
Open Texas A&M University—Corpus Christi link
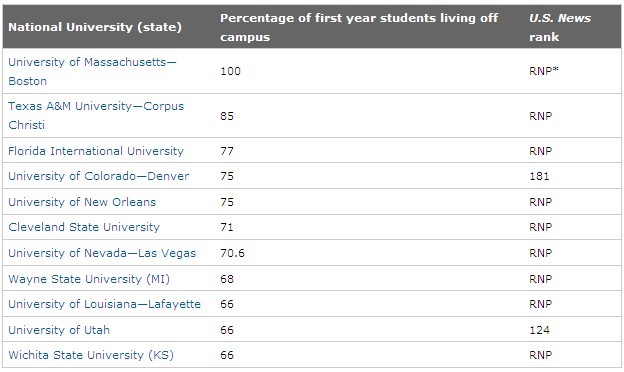coord(96,116)
